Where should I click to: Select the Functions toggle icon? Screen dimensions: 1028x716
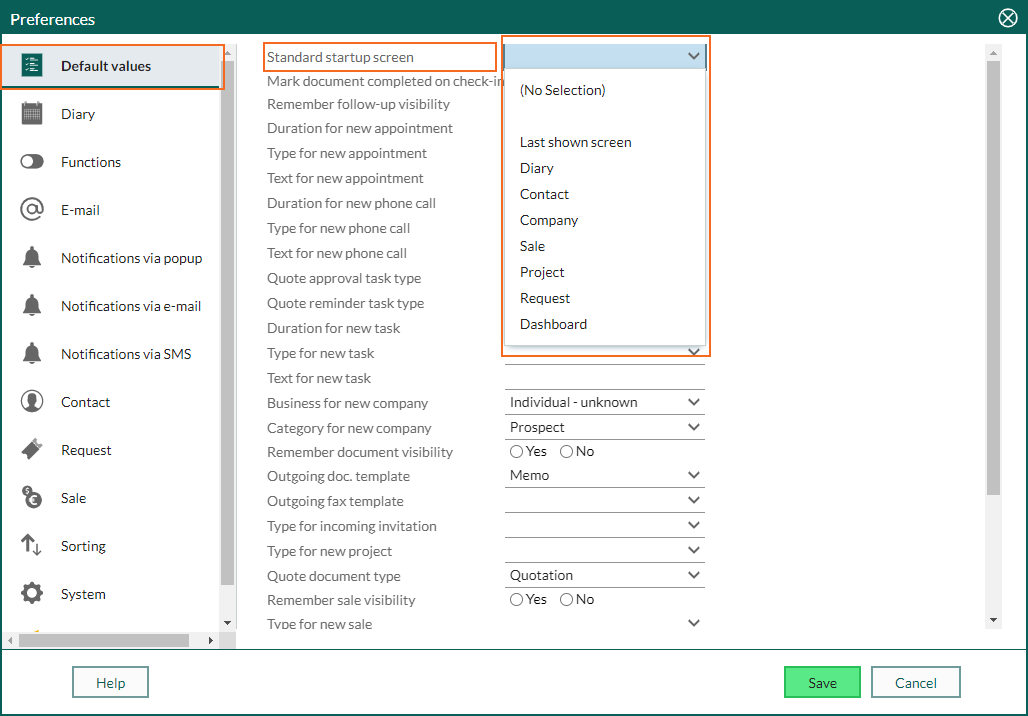tap(31, 161)
